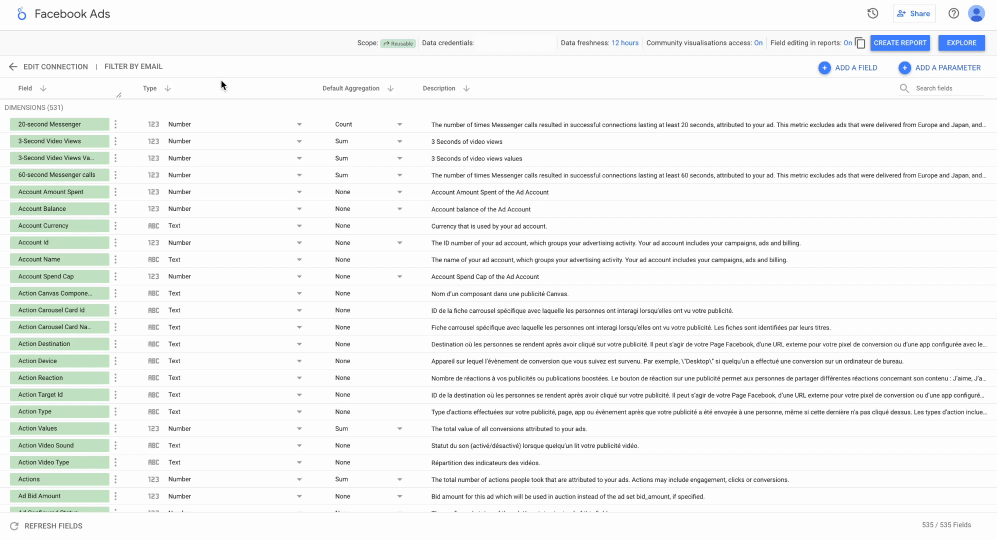Click the Looker Studio logo icon

[x=22, y=13]
